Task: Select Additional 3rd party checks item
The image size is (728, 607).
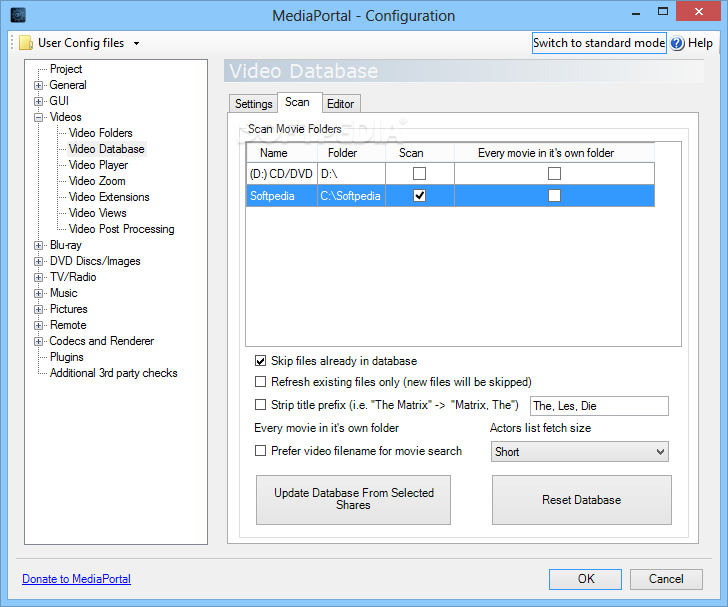Action: tap(114, 373)
